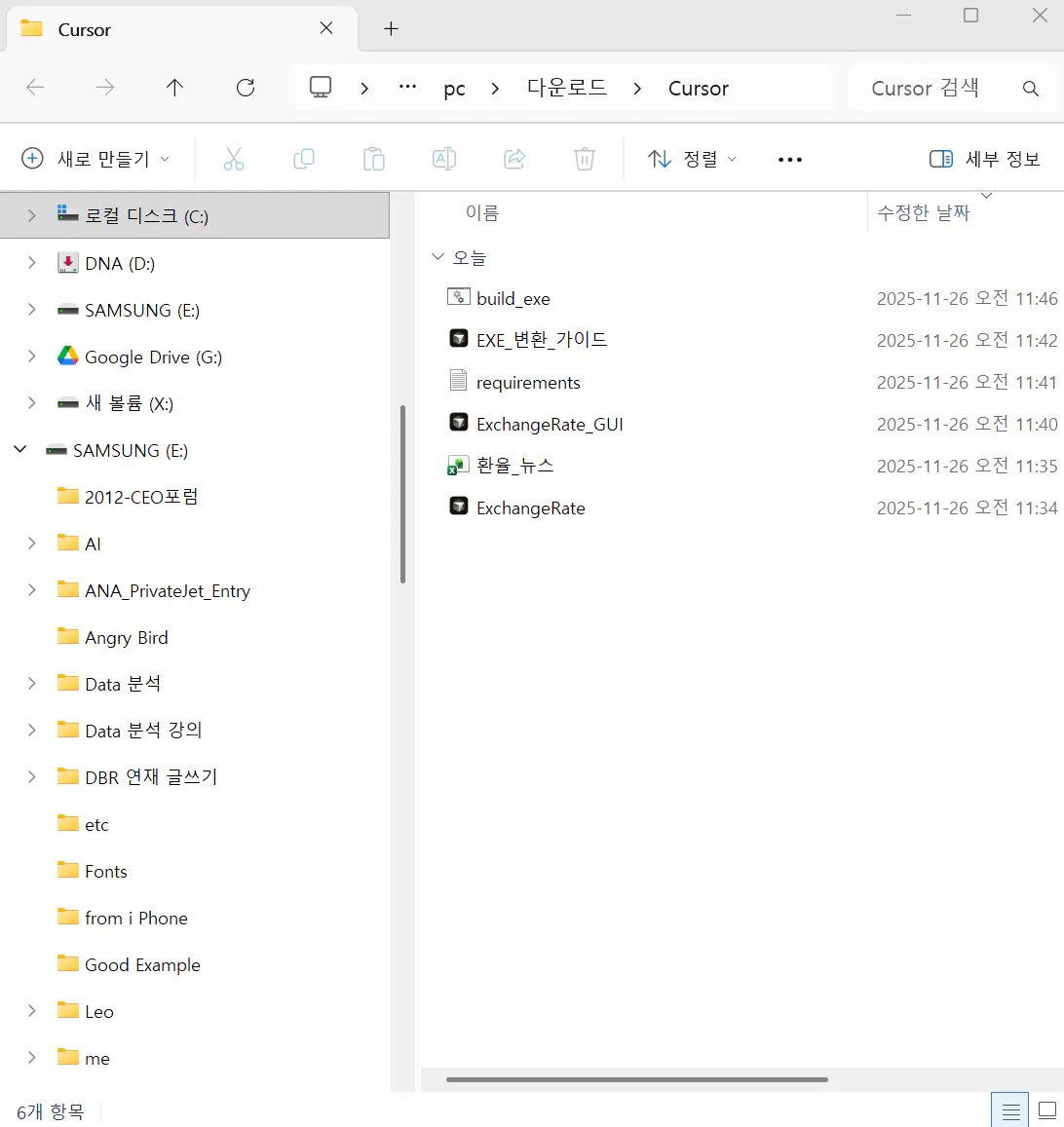This screenshot has height=1127, width=1064.
Task: Select the build_exe file icon
Action: 459,297
